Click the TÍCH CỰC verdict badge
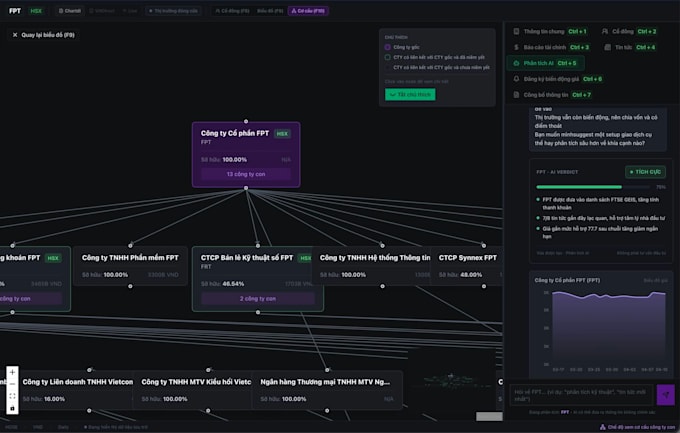Image resolution: width=680 pixels, height=433 pixels. point(645,172)
